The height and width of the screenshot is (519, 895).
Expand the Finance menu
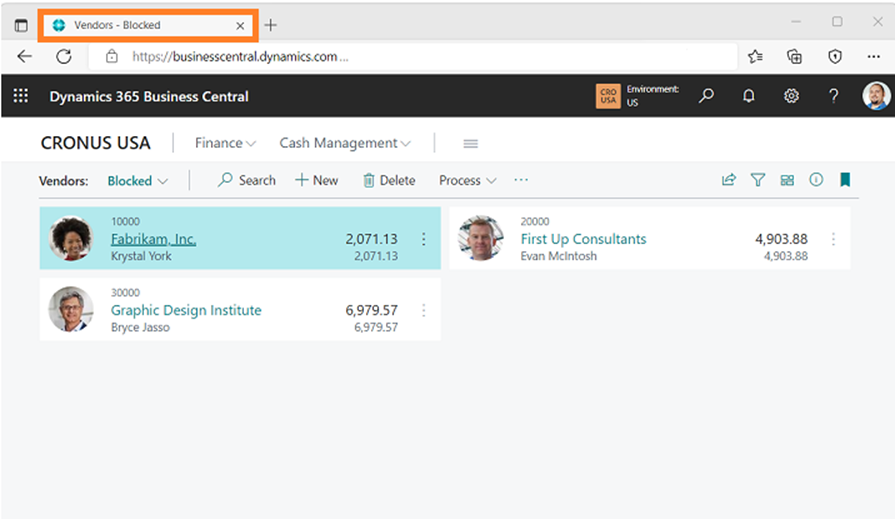(x=225, y=143)
